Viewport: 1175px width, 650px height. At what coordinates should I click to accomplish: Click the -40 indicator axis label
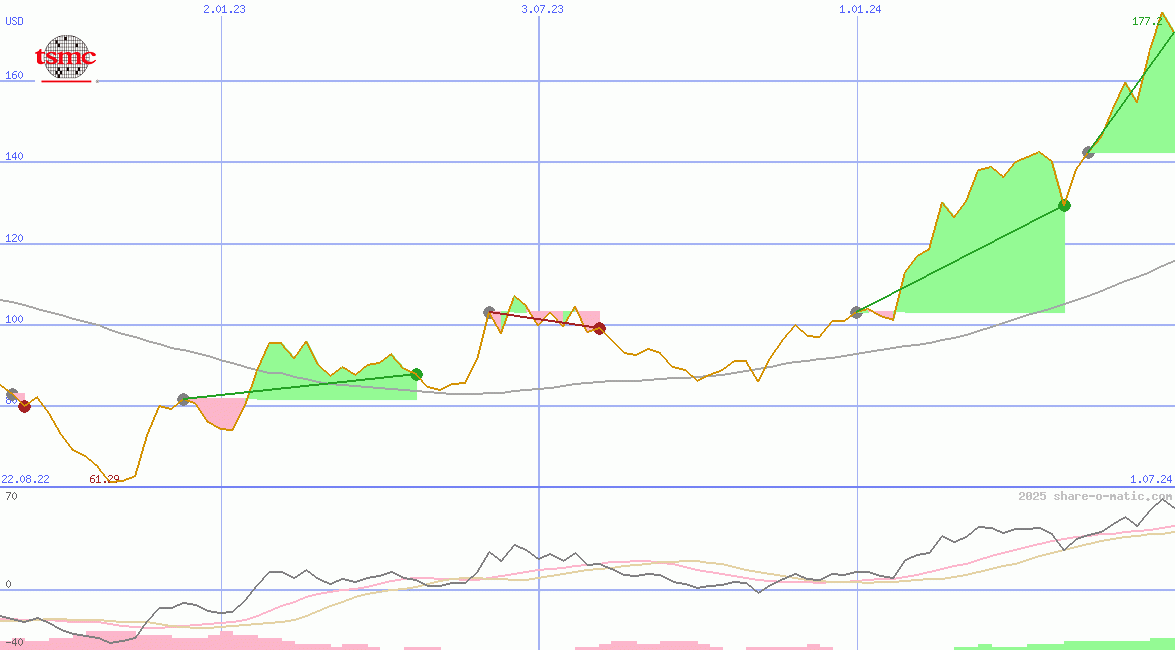(12, 643)
